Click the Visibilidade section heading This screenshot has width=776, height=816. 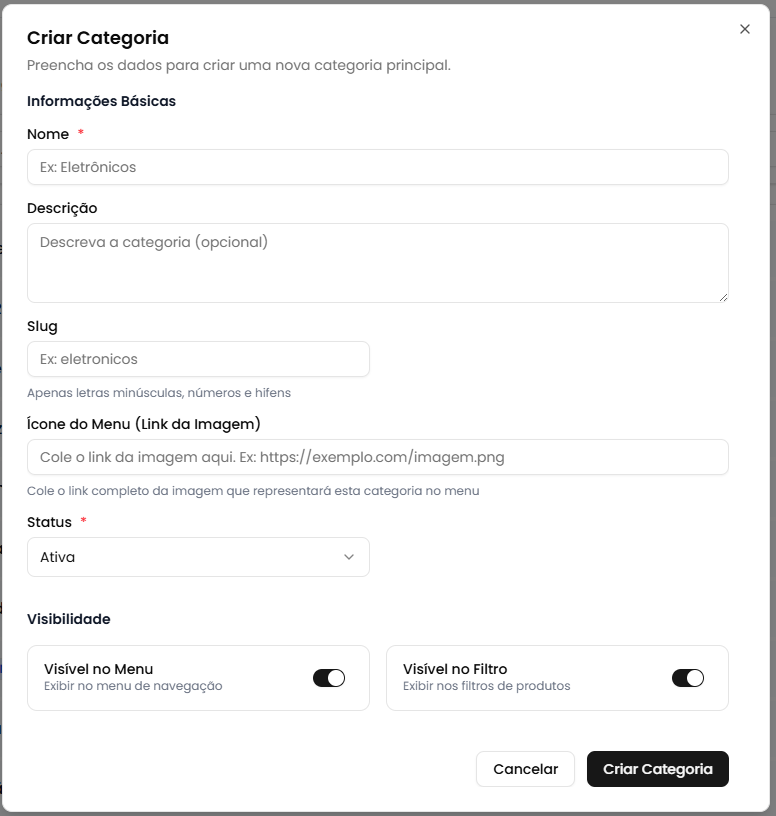pyautogui.click(x=69, y=619)
